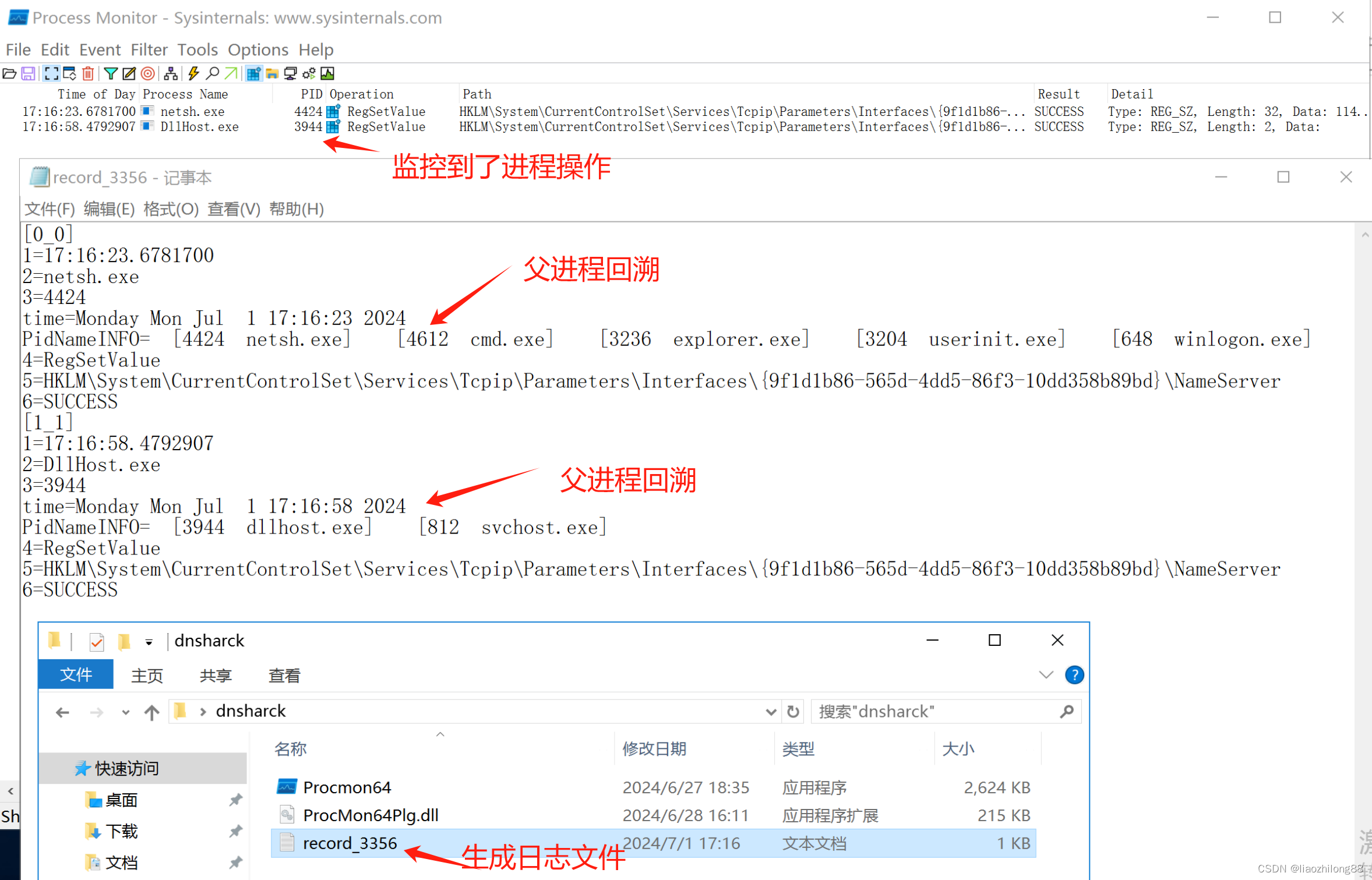1372x880 pixels.
Task: Click the Open file toolbar icon
Action: click(10, 73)
